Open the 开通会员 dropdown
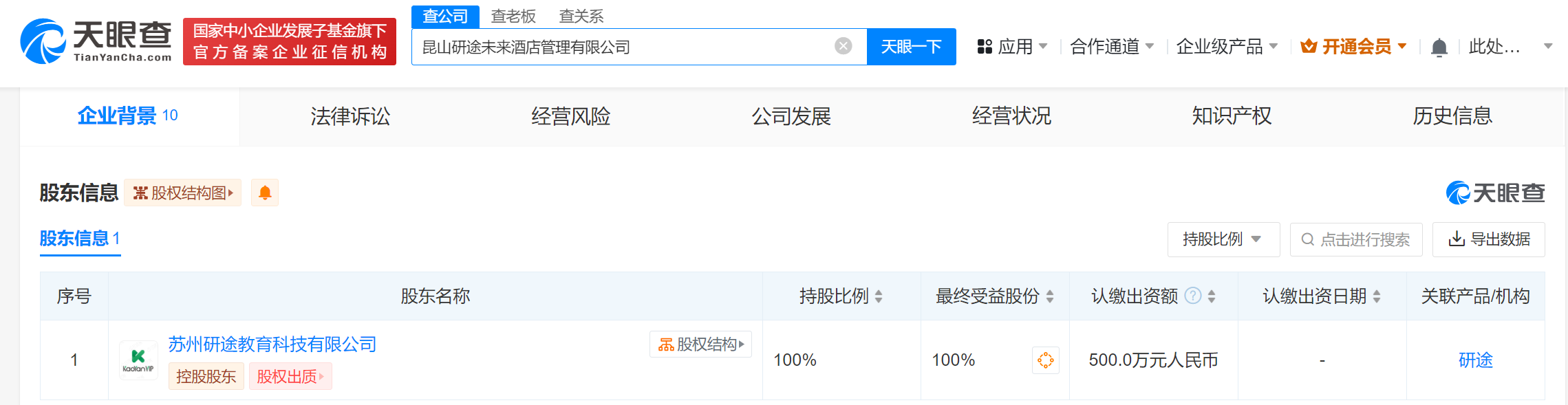Screen dimensions: 1568x405 pyautogui.click(x=1353, y=47)
